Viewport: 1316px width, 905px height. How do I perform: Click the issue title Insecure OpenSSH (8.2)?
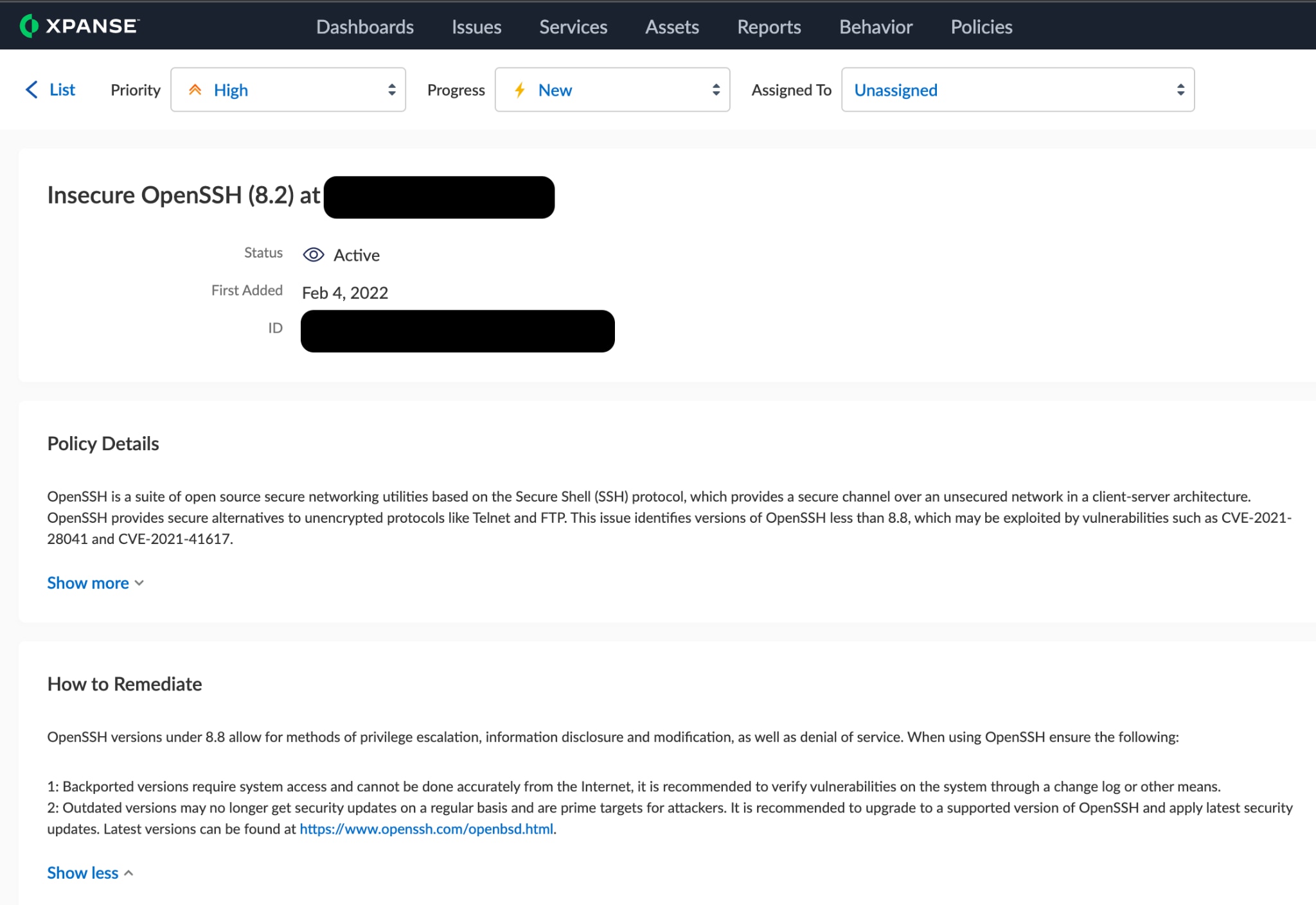tap(183, 195)
